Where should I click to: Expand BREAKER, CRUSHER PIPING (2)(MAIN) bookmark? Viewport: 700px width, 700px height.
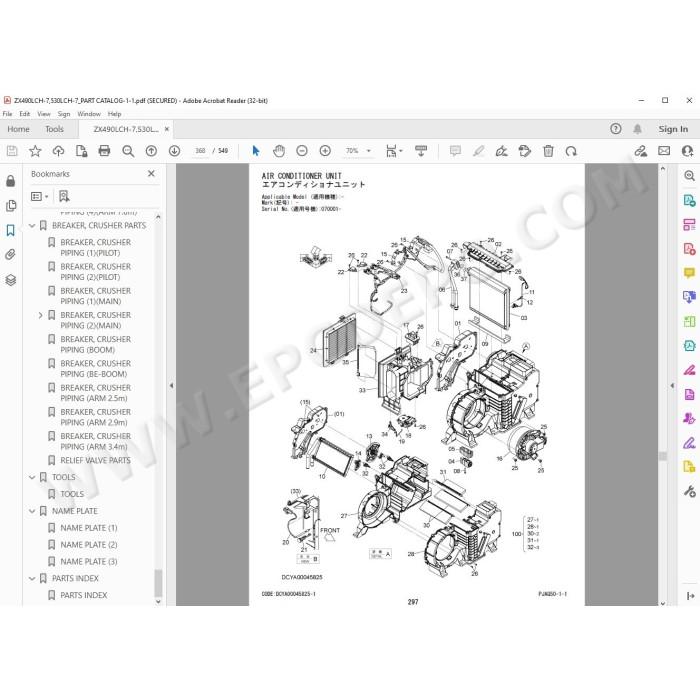point(40,315)
